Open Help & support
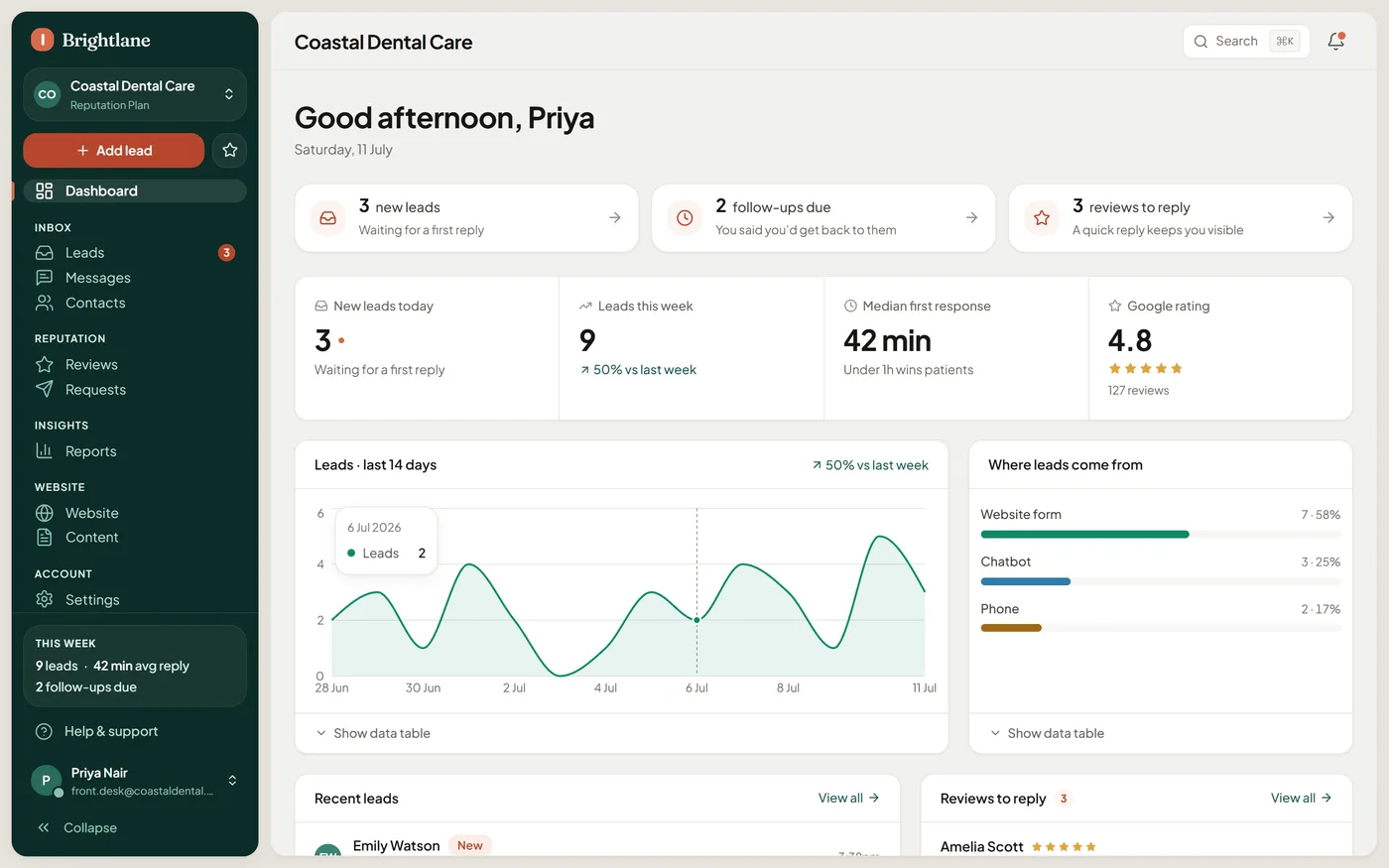 tap(135, 731)
